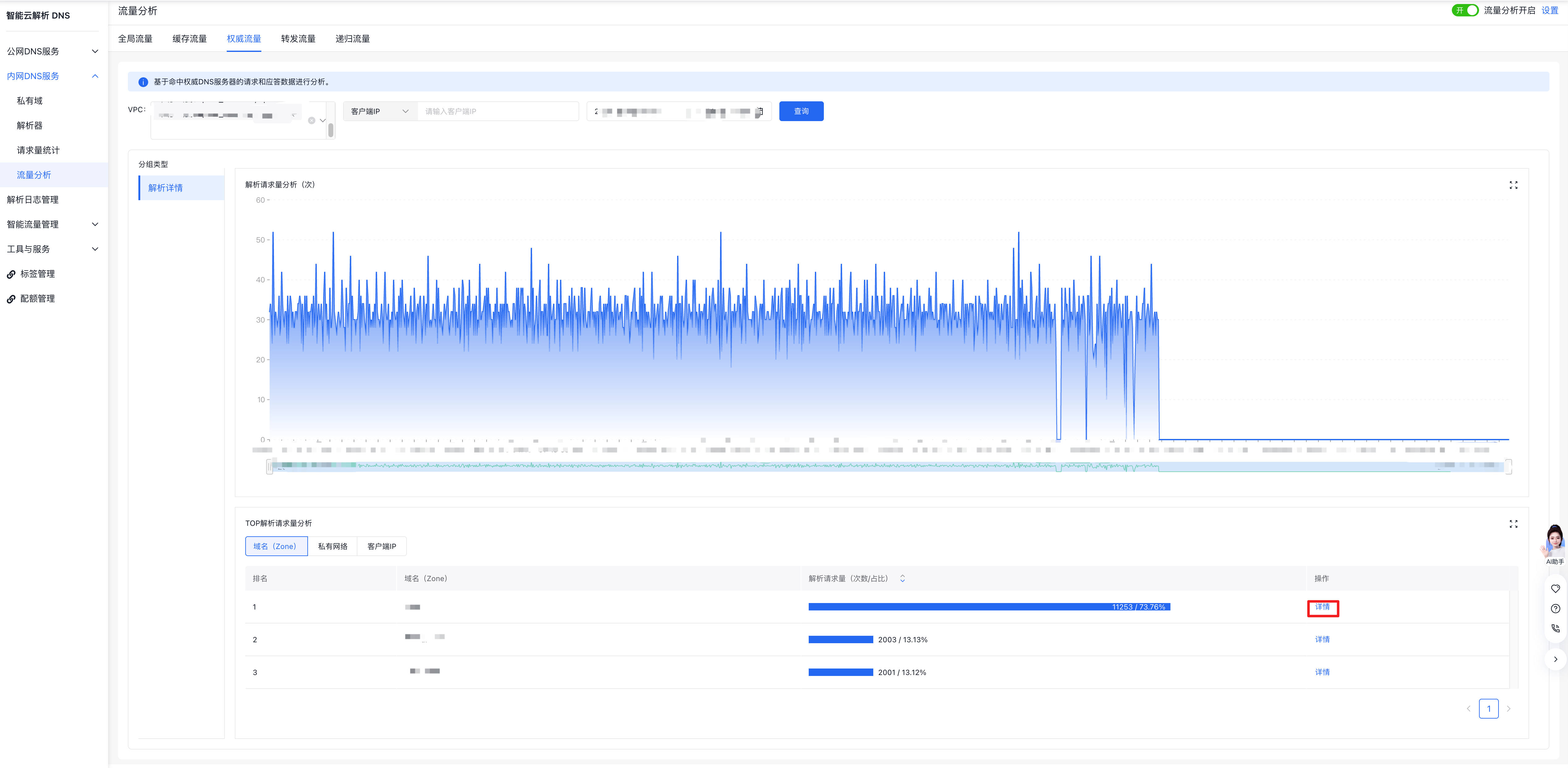Sort by 解析请求量 column arrows

(x=902, y=579)
